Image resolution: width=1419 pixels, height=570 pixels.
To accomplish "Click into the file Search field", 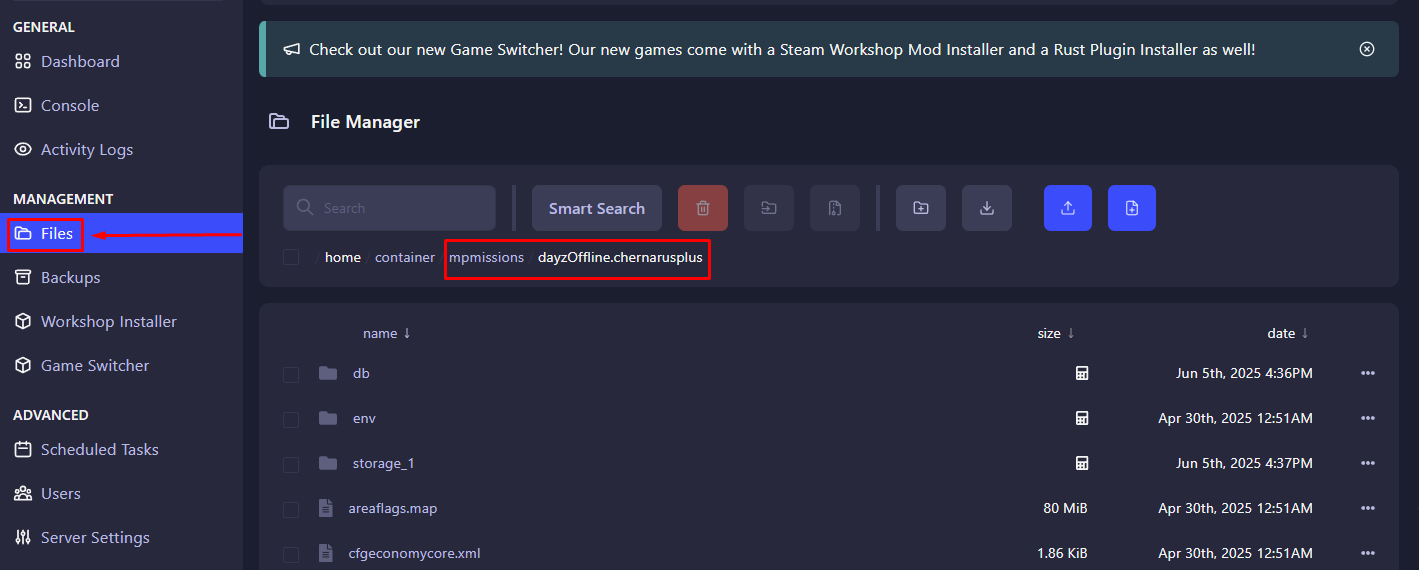I will pyautogui.click(x=400, y=208).
